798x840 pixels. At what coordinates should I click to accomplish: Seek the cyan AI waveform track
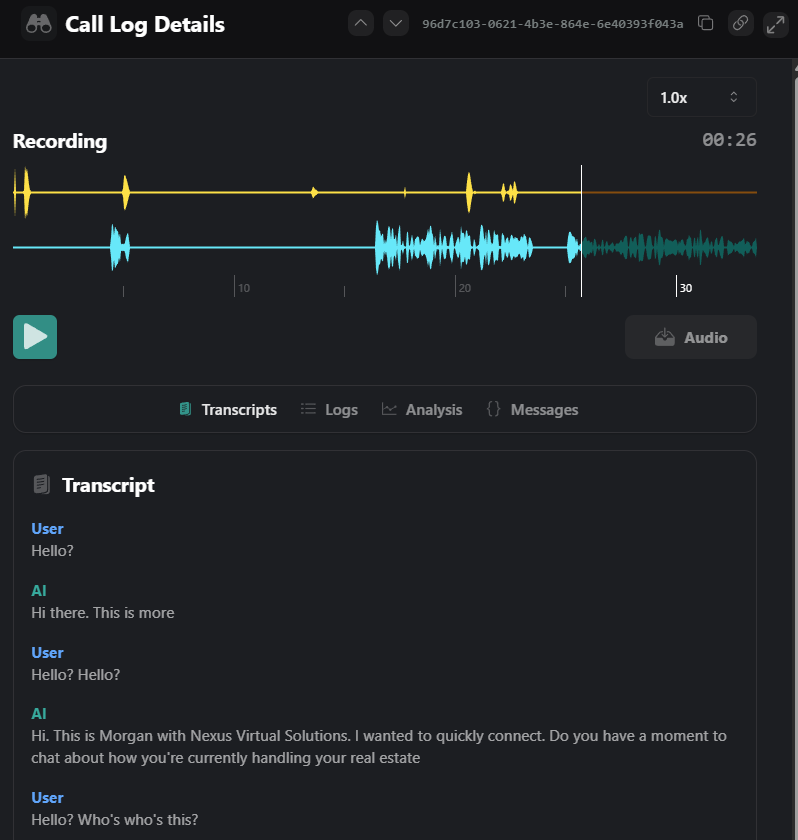point(385,248)
